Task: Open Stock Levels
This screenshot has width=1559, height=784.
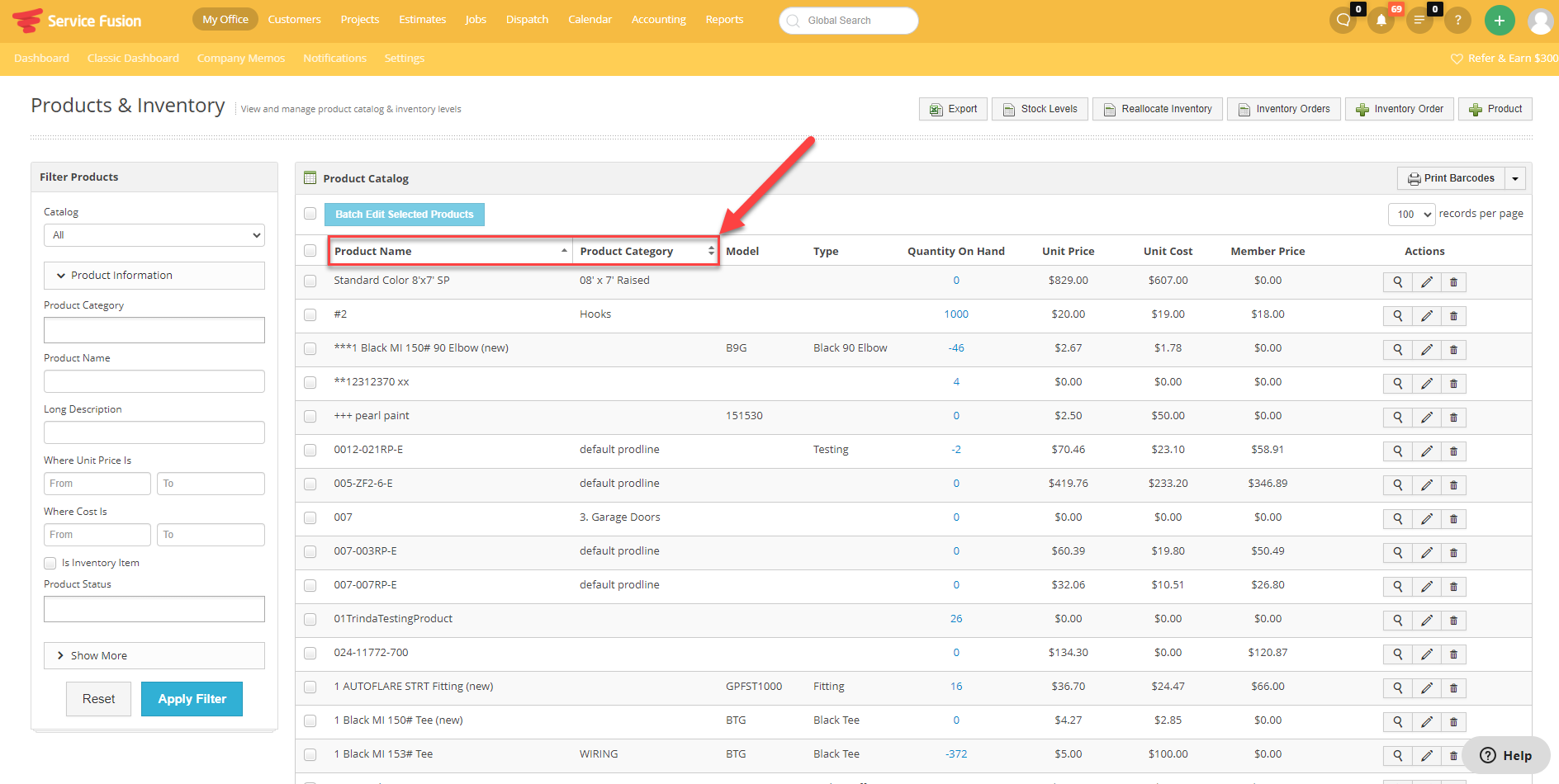Action: pos(1040,109)
